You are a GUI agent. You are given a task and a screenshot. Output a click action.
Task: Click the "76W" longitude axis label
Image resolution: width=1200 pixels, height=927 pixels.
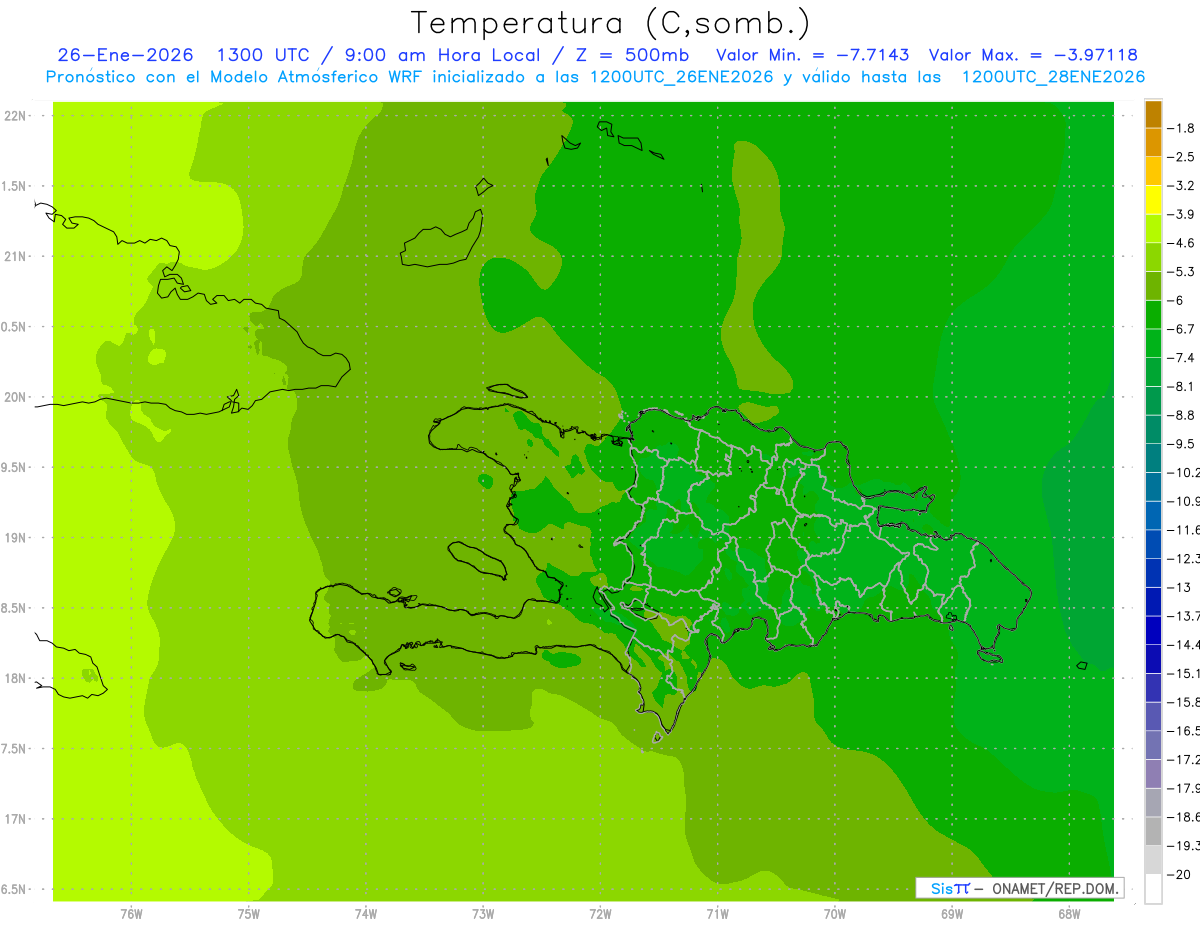tap(131, 913)
